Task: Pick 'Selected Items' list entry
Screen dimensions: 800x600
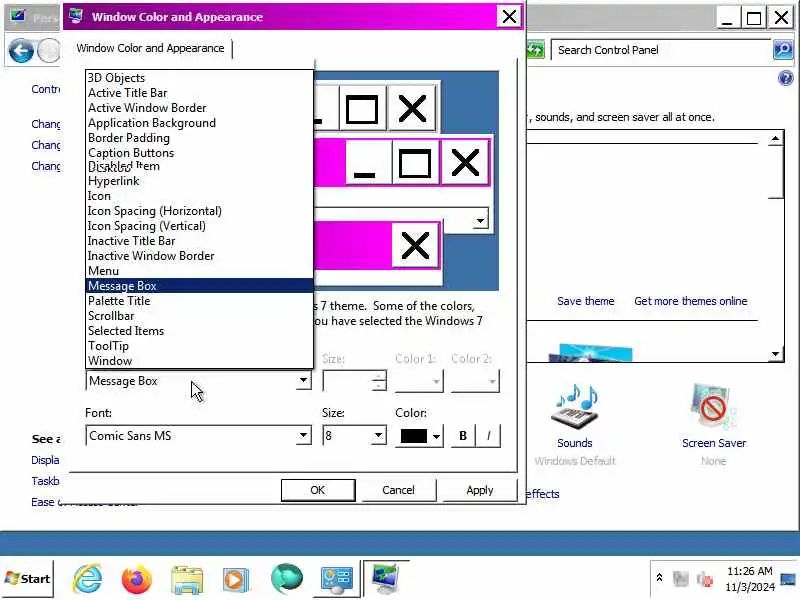Action: coord(199,331)
